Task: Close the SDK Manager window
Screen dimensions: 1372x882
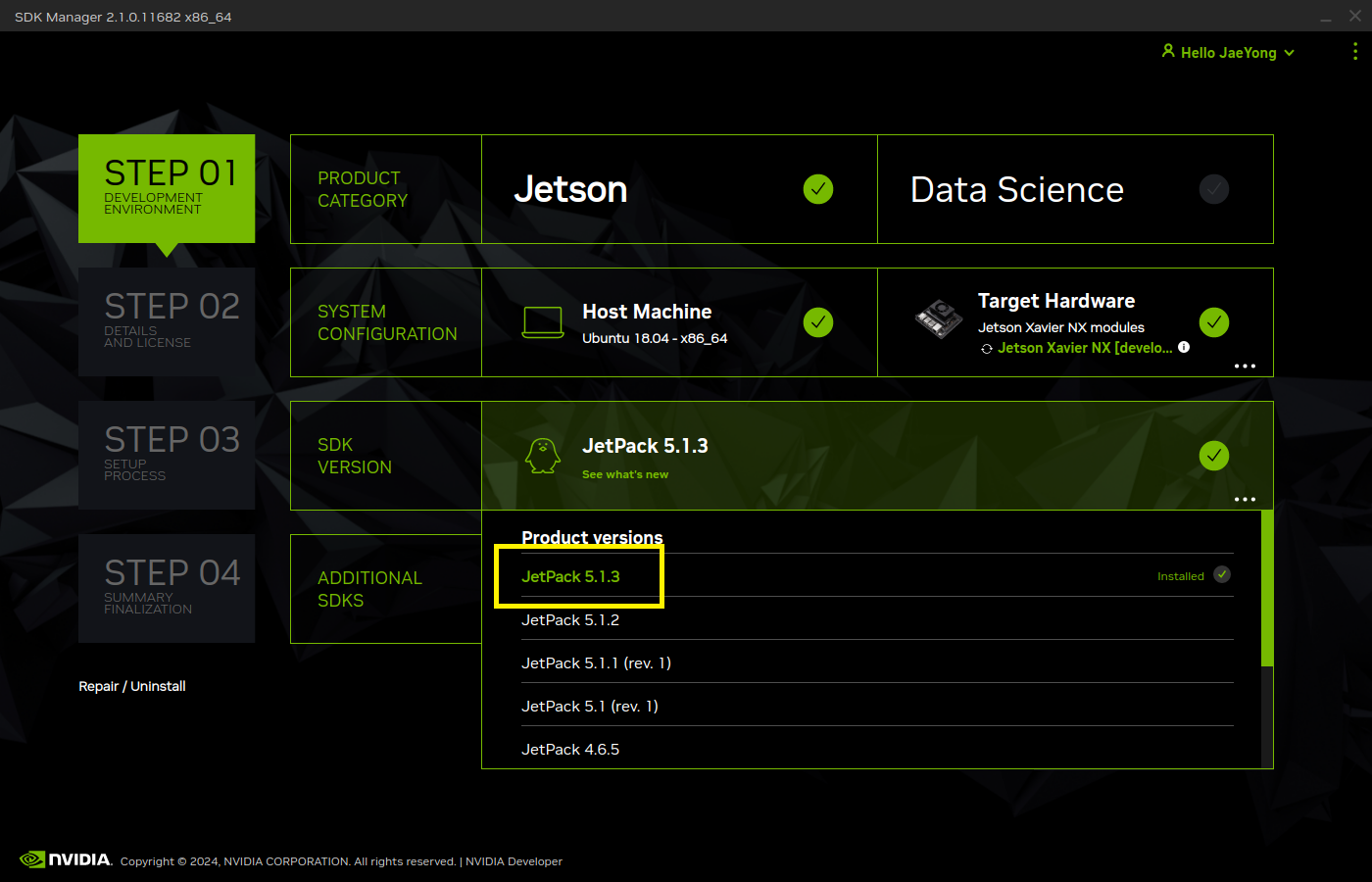Action: [1355, 16]
